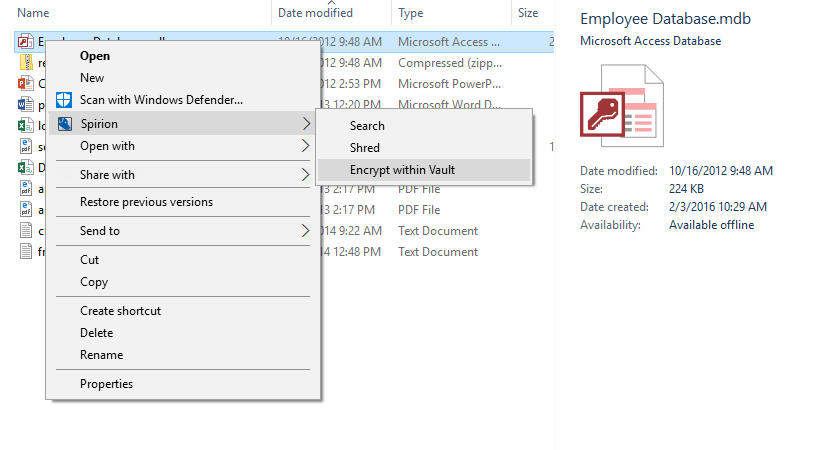Expand the Send to submenu arrow

(x=305, y=231)
